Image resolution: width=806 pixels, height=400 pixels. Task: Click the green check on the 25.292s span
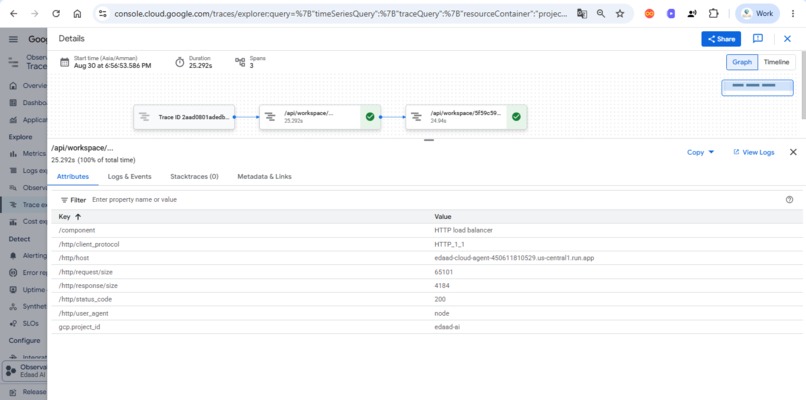[370, 117]
